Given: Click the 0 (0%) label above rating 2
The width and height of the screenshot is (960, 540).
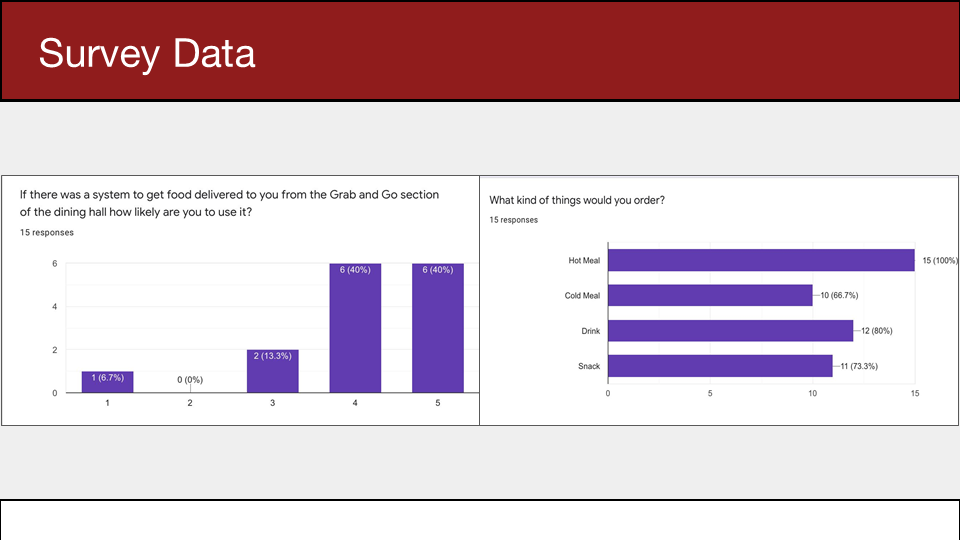Looking at the screenshot, I should pos(190,380).
